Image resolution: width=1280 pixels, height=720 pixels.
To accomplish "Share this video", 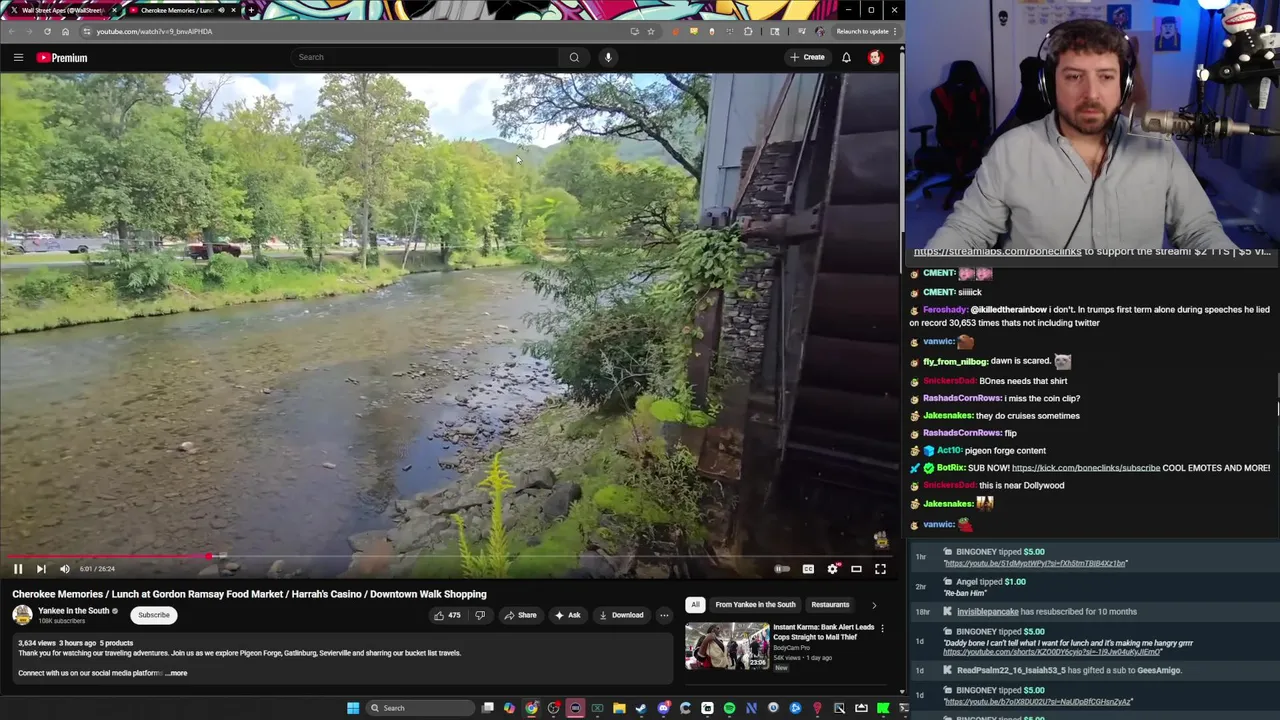I will (x=521, y=615).
